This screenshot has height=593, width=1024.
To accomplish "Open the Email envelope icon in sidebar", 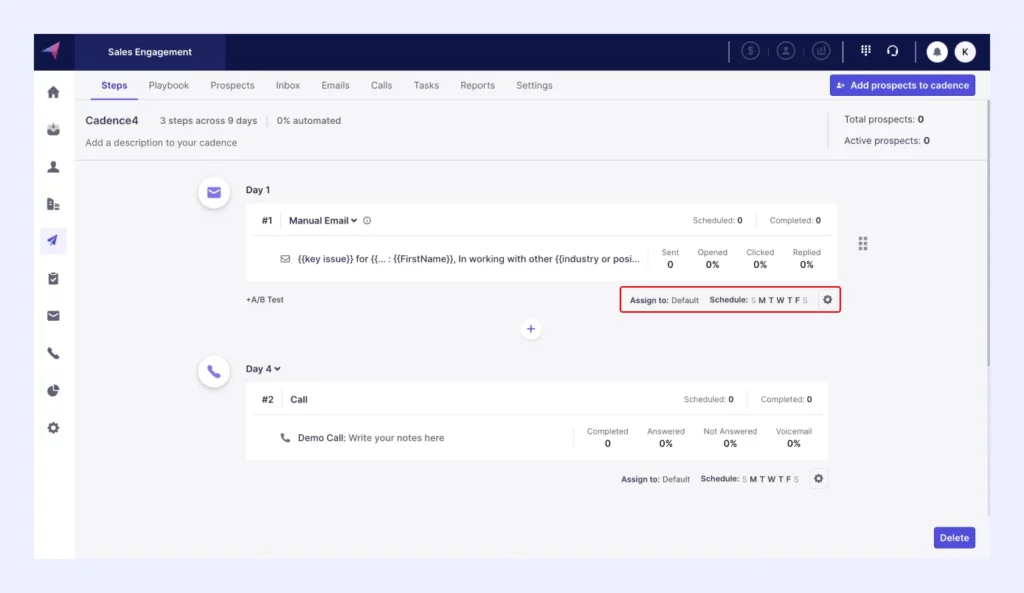I will [x=53, y=316].
